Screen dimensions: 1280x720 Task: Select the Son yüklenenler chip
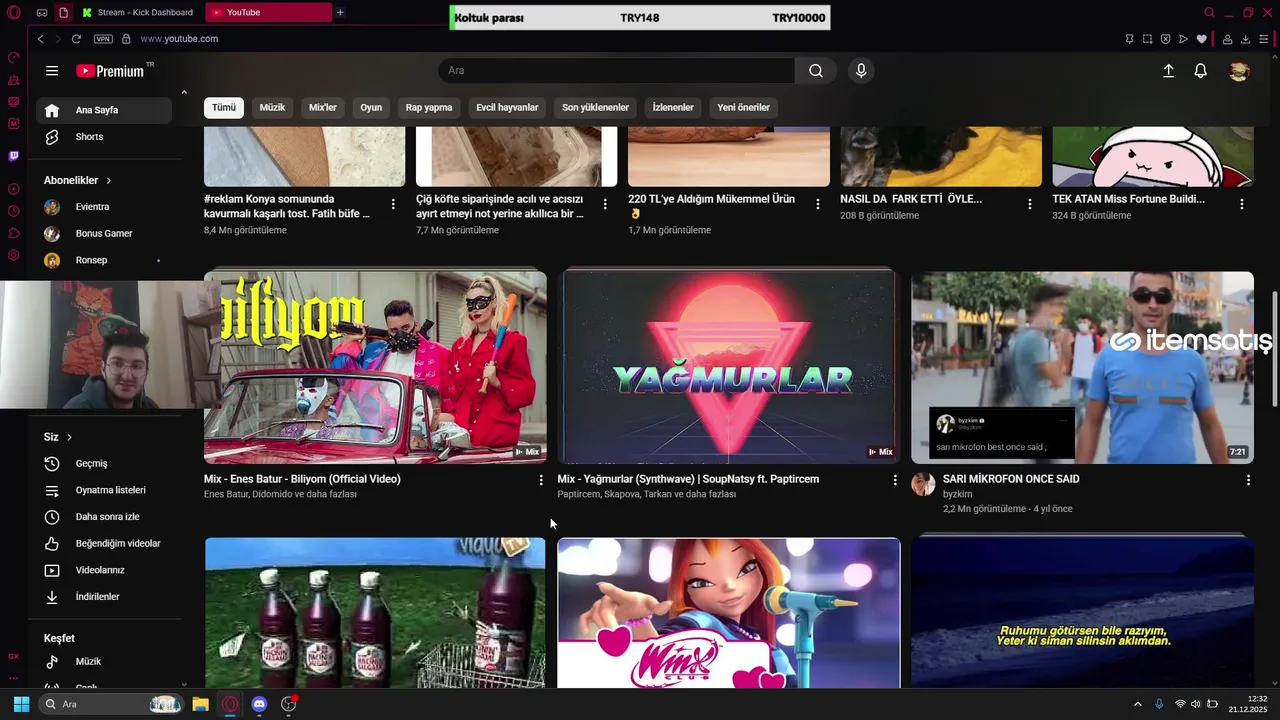595,107
